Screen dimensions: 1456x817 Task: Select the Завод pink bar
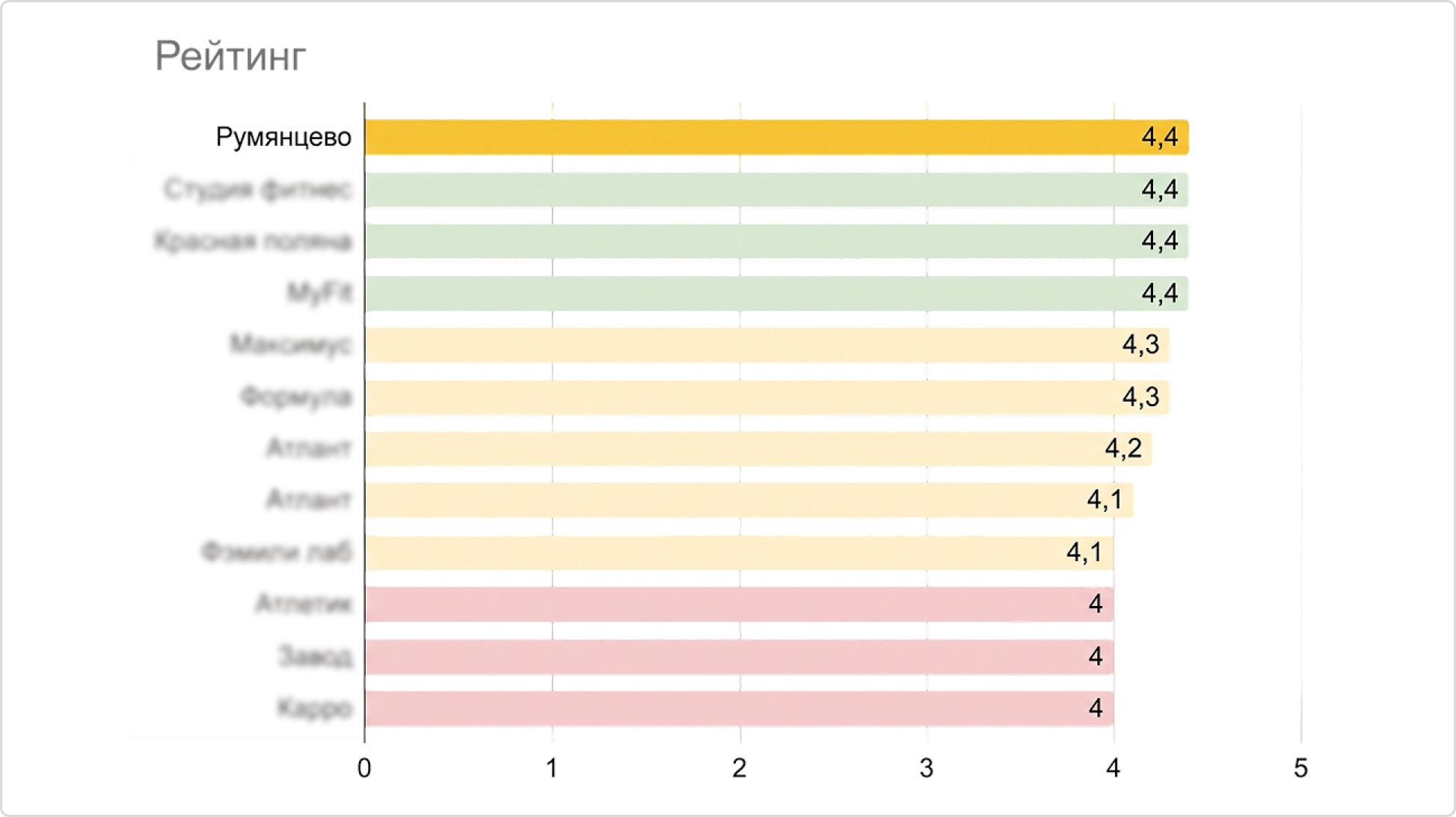[x=740, y=657]
